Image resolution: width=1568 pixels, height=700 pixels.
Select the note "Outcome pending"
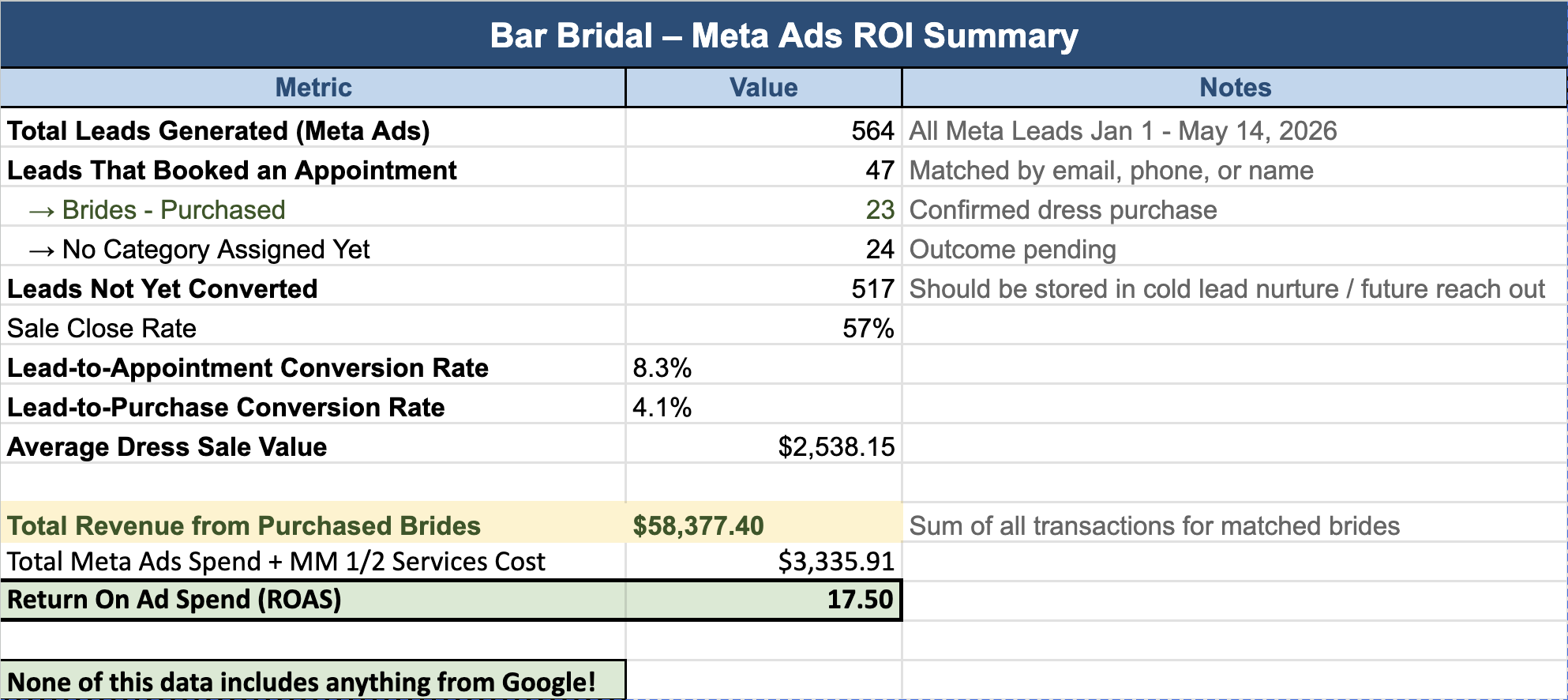click(x=1235, y=246)
